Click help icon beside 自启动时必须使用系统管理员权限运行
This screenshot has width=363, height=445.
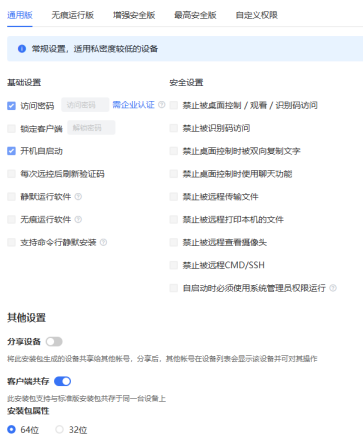pos(333,288)
